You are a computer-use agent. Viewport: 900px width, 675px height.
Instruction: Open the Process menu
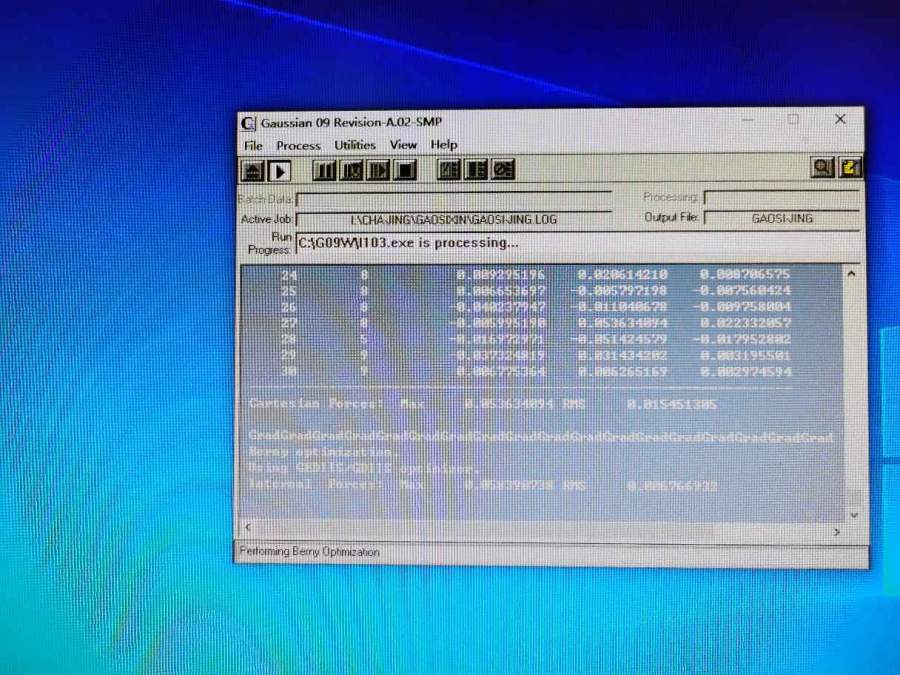point(298,146)
